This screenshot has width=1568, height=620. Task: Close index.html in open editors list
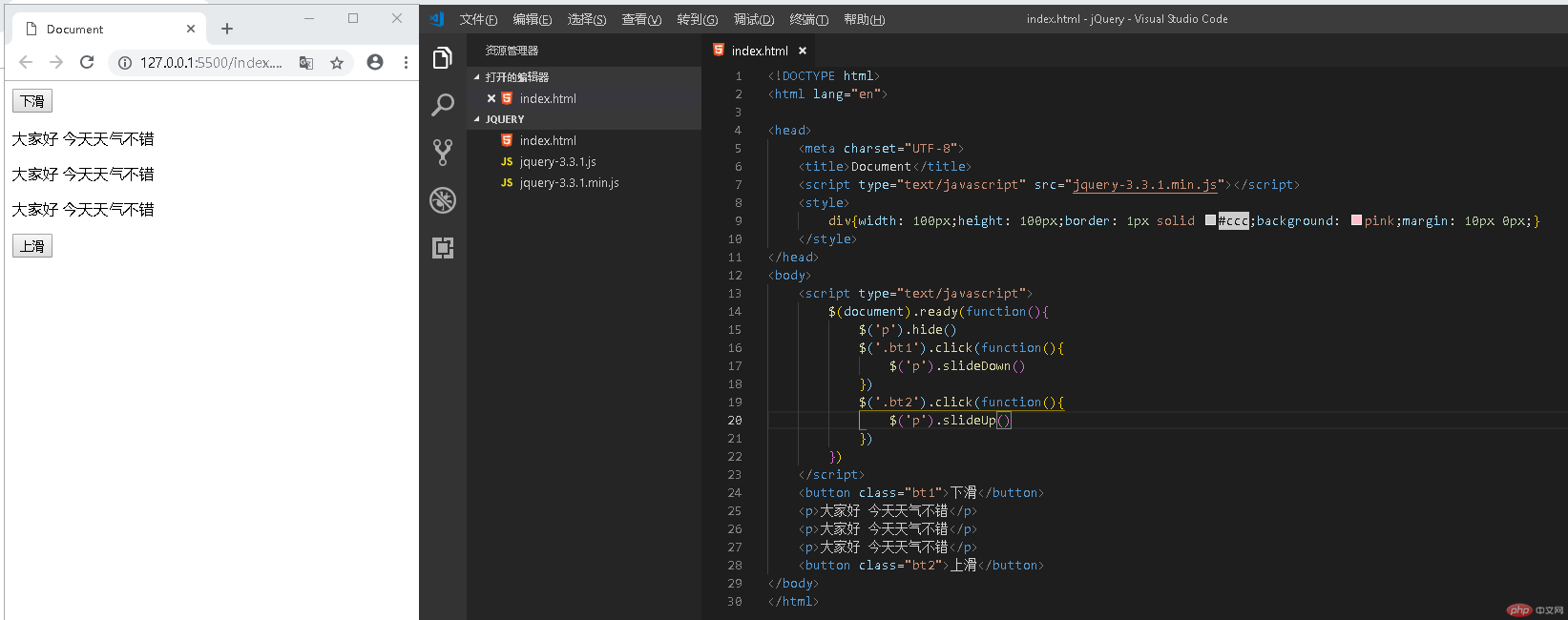tap(491, 98)
